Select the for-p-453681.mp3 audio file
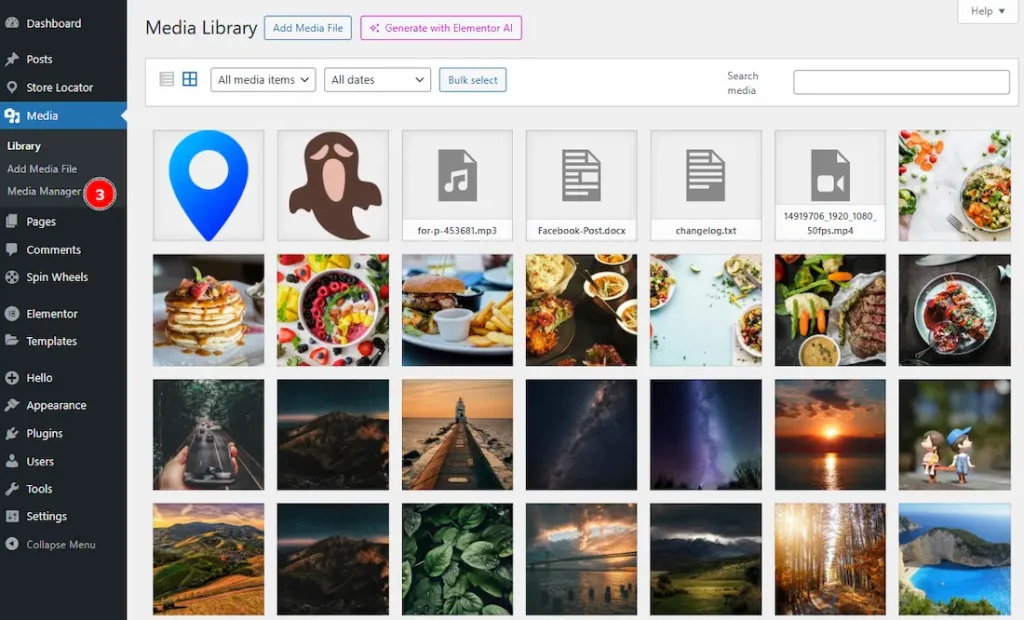Viewport: 1024px width, 620px height. [457, 185]
